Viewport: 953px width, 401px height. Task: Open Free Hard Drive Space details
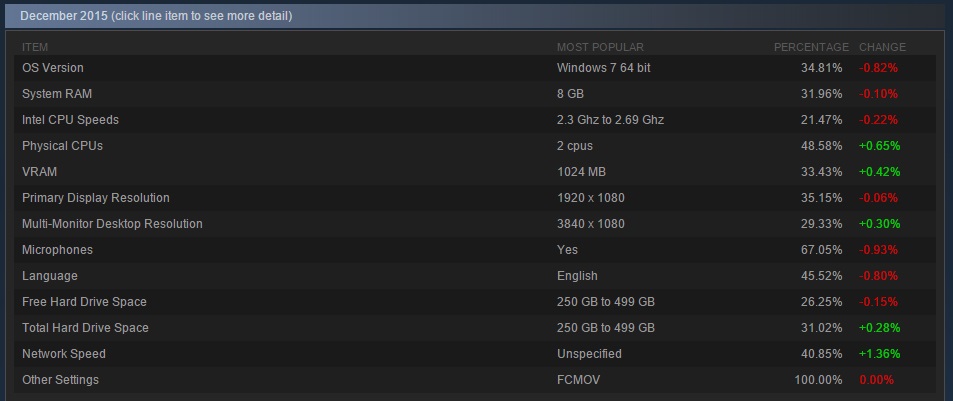click(x=475, y=302)
